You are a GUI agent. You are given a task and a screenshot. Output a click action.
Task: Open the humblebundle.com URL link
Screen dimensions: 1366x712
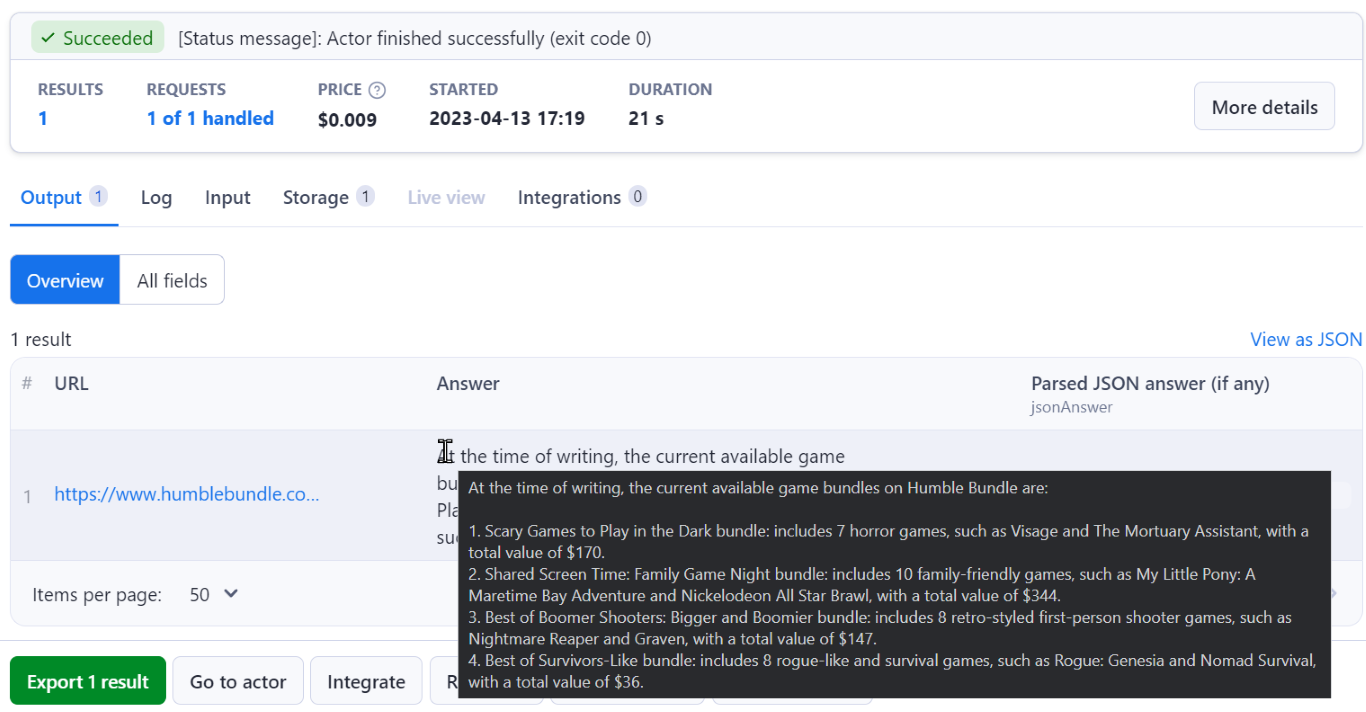click(x=187, y=494)
